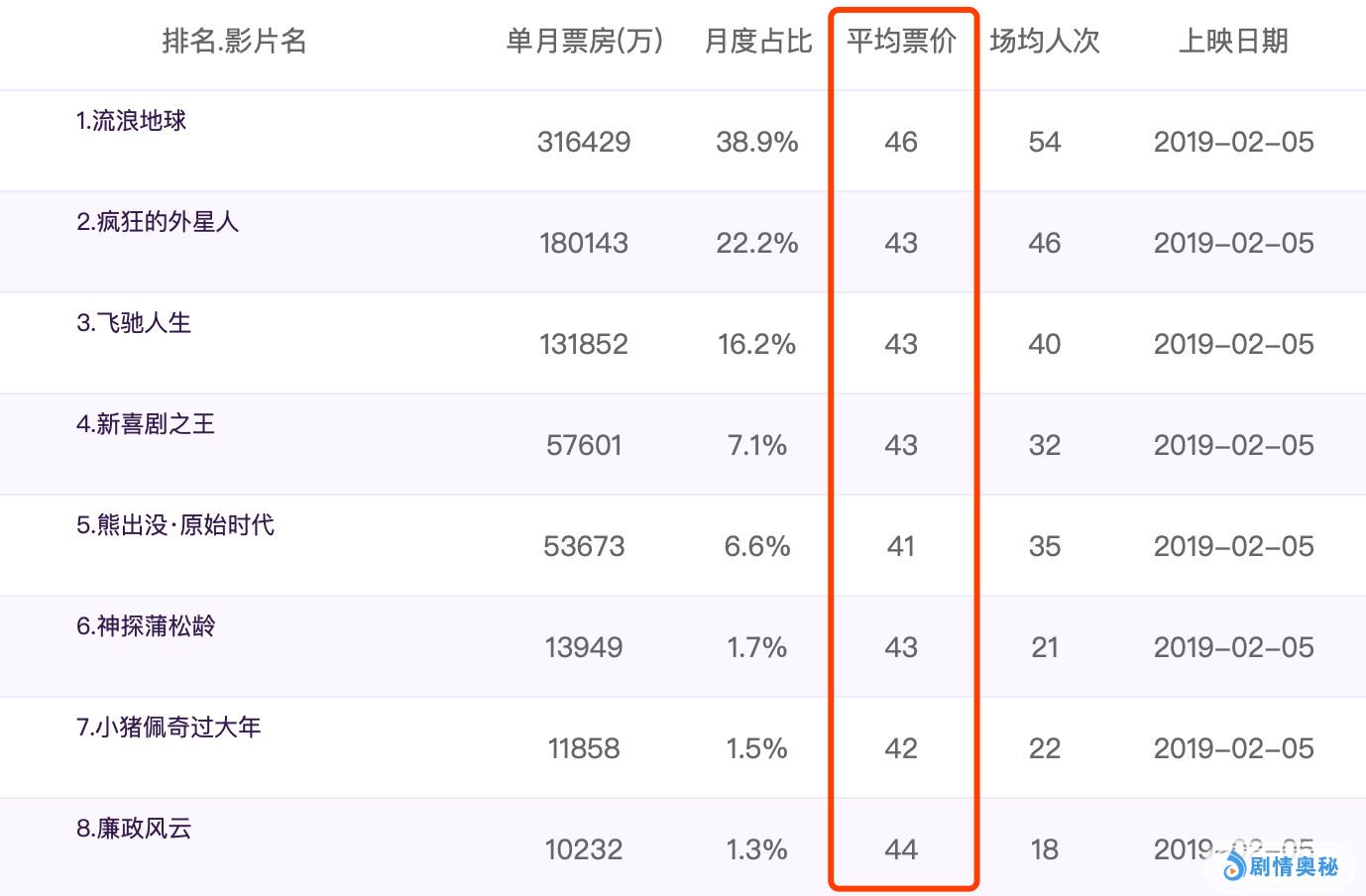The width and height of the screenshot is (1366, 896).
Task: Select average ticket price 46 cell
Action: pyautogui.click(x=901, y=143)
